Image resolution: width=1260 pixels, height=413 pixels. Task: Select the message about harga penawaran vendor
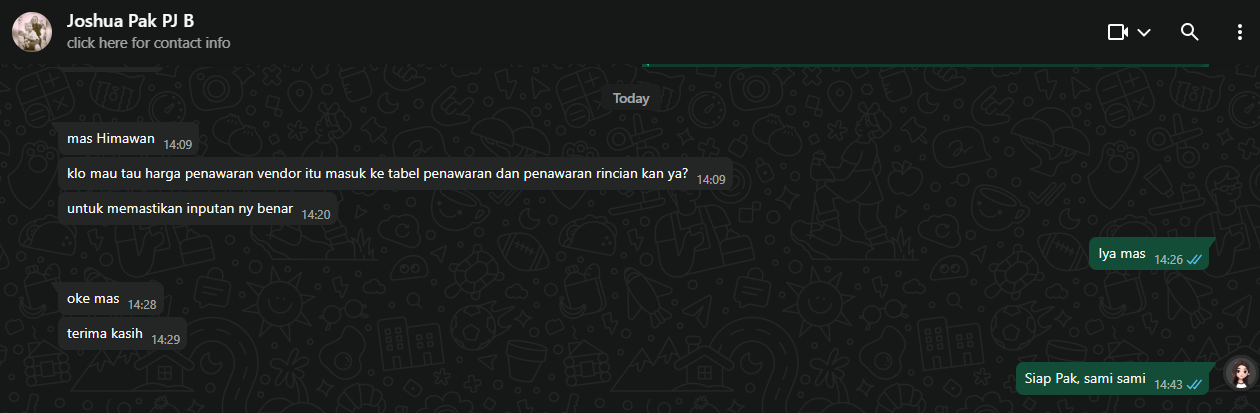[395, 175]
